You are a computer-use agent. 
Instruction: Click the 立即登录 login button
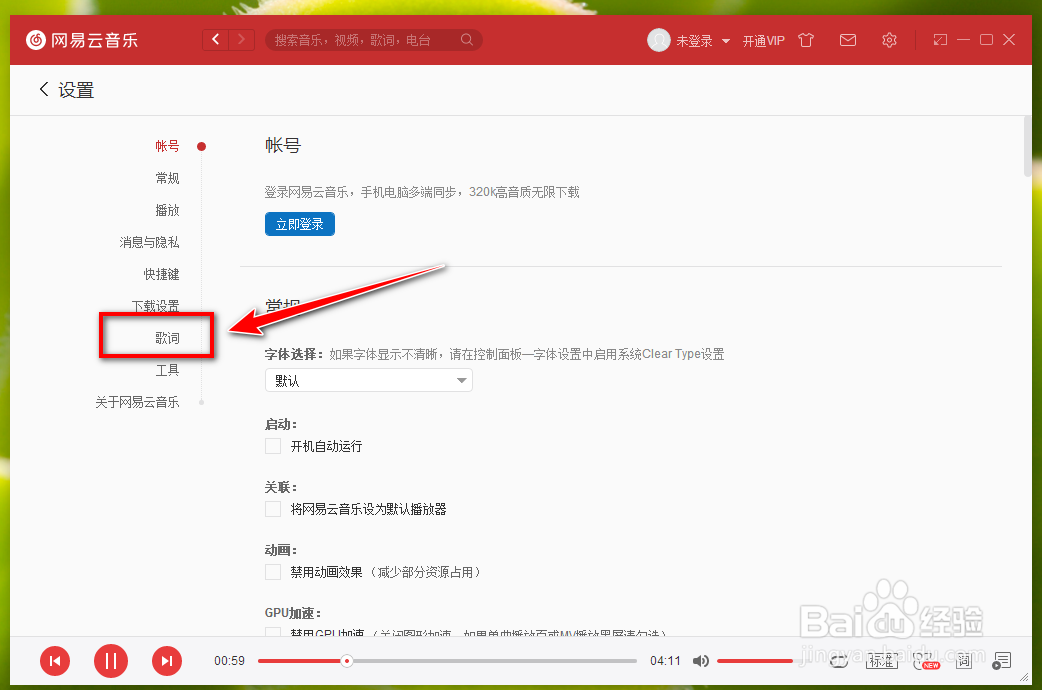299,224
